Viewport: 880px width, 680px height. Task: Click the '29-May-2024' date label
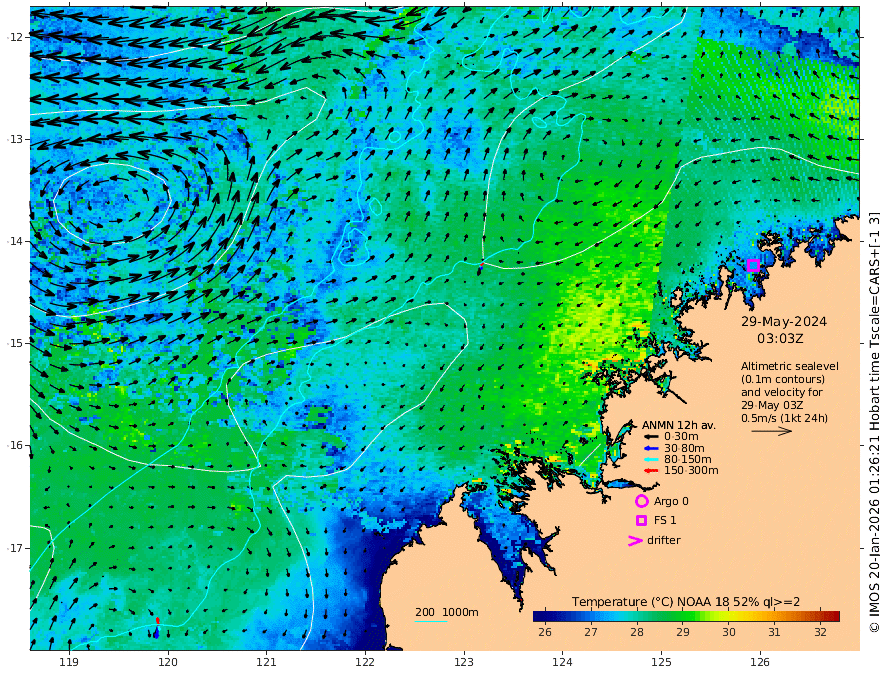coord(783,321)
